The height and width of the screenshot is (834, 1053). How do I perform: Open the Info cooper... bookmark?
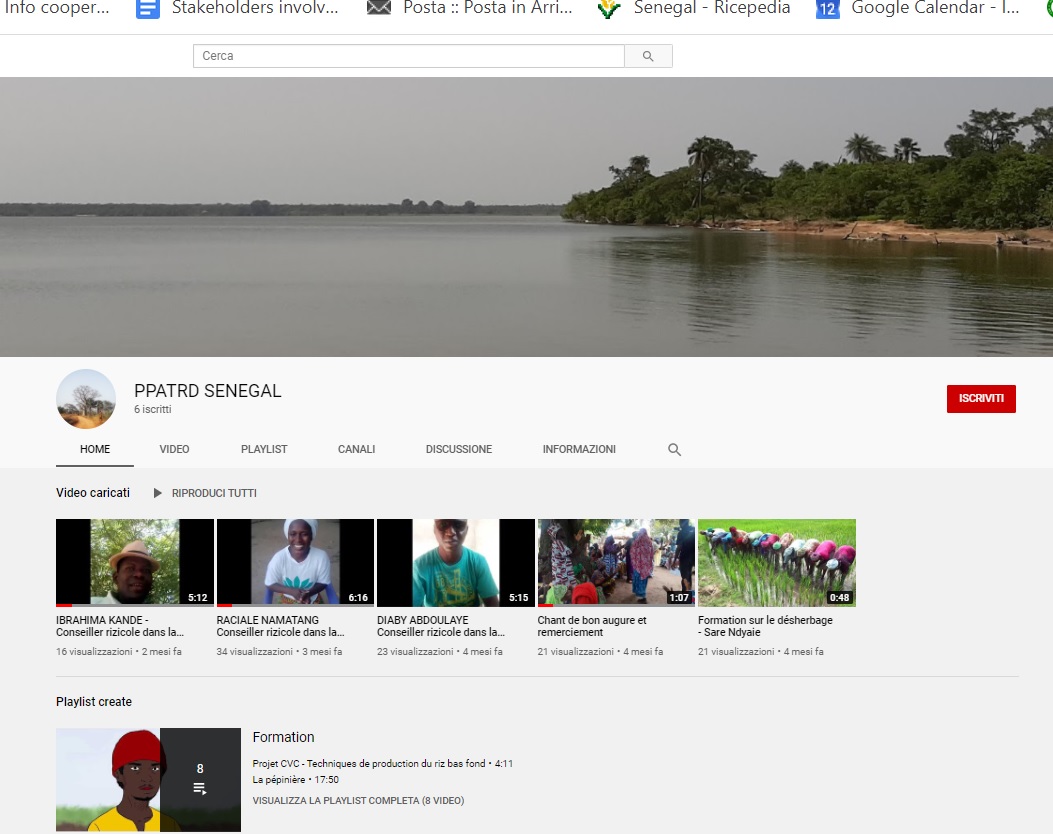[56, 8]
